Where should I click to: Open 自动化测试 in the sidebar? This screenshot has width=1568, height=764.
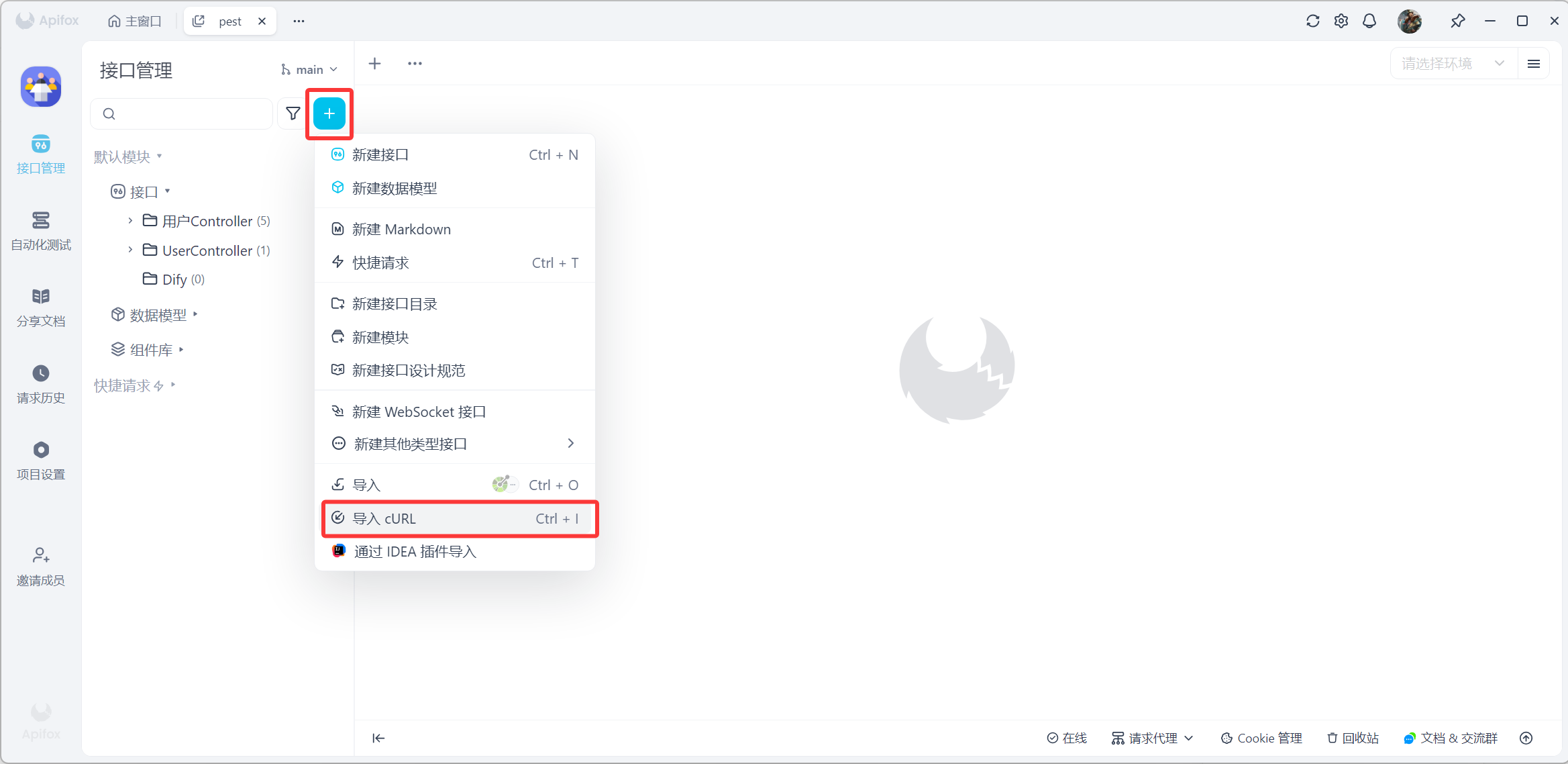[x=41, y=230]
